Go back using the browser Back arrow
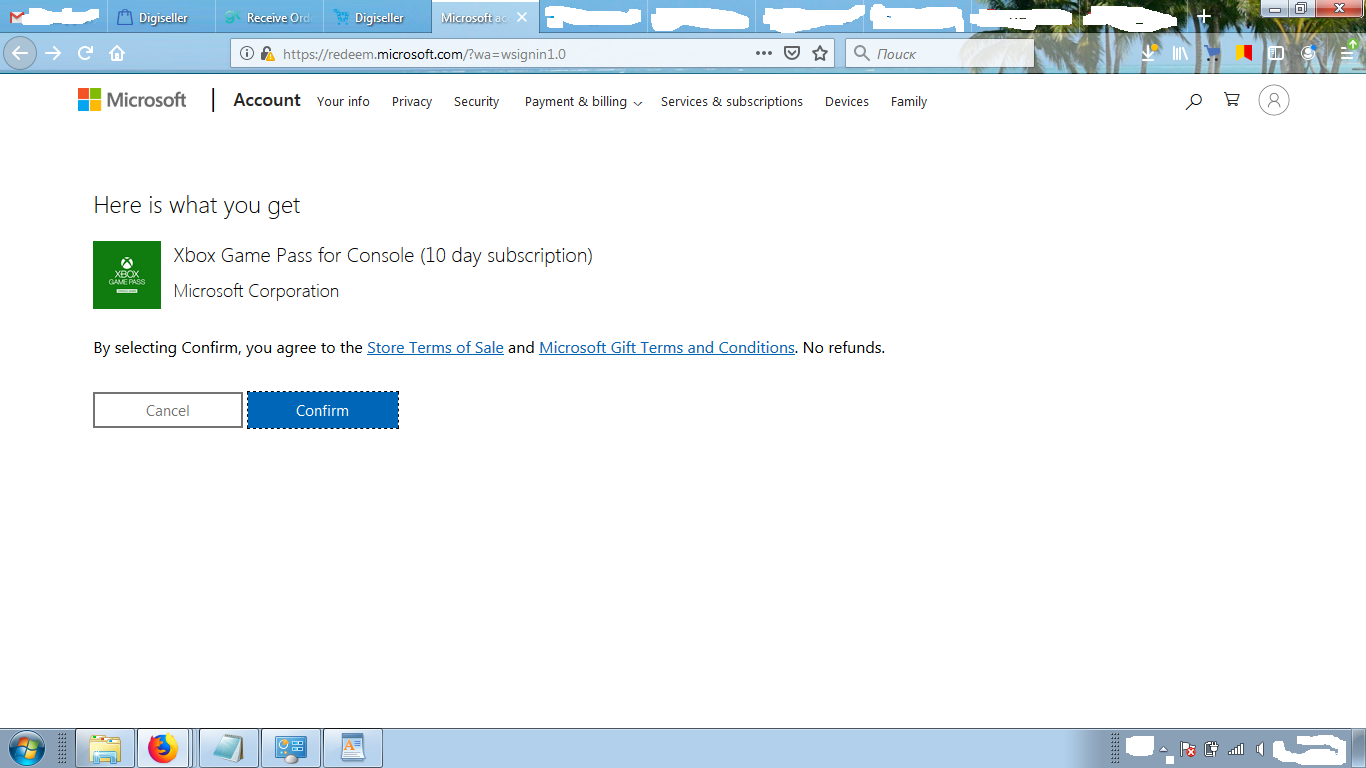This screenshot has height=768, width=1366. [x=22, y=53]
